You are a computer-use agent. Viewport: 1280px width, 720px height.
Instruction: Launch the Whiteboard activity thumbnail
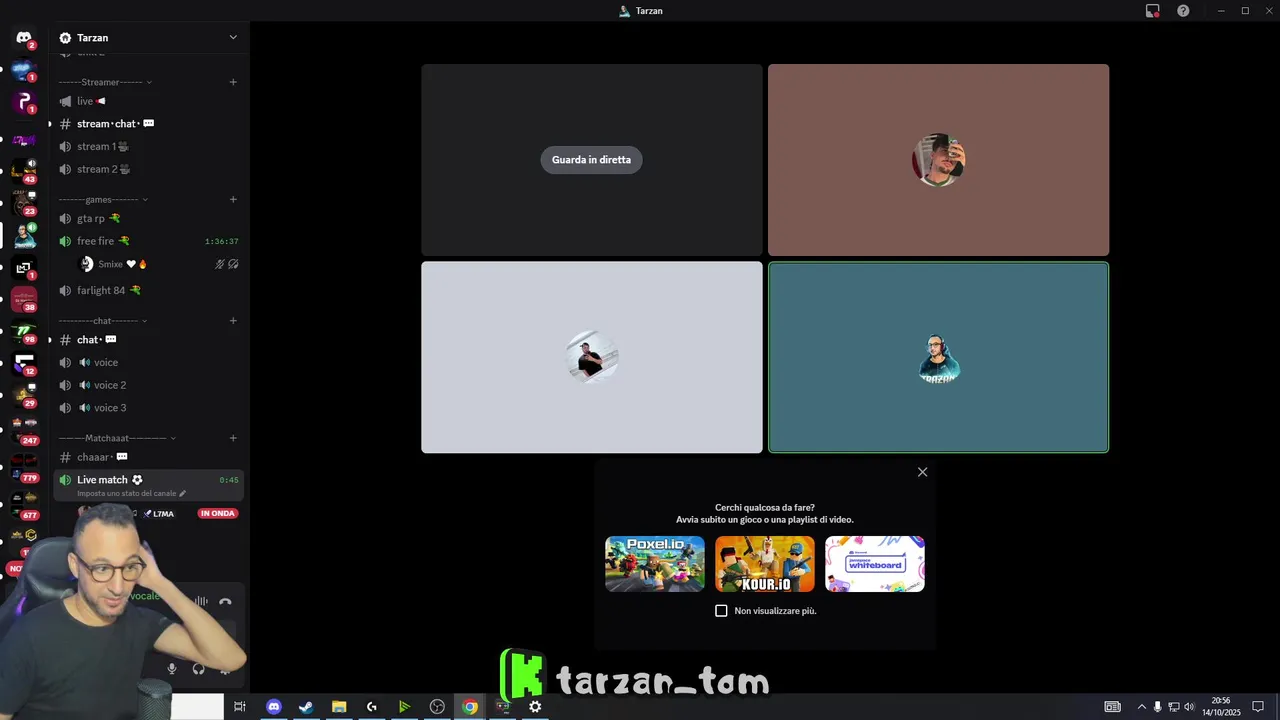(875, 564)
